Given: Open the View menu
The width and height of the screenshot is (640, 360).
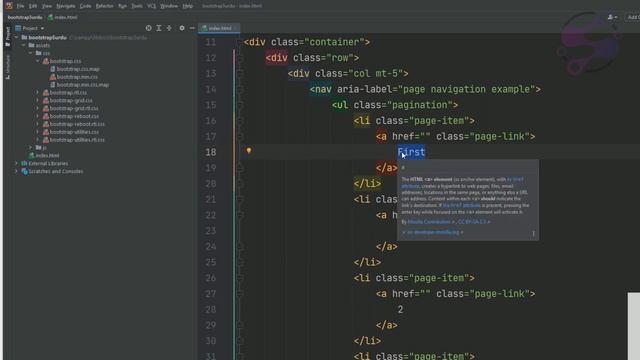Looking at the screenshot, I should tap(47, 6).
